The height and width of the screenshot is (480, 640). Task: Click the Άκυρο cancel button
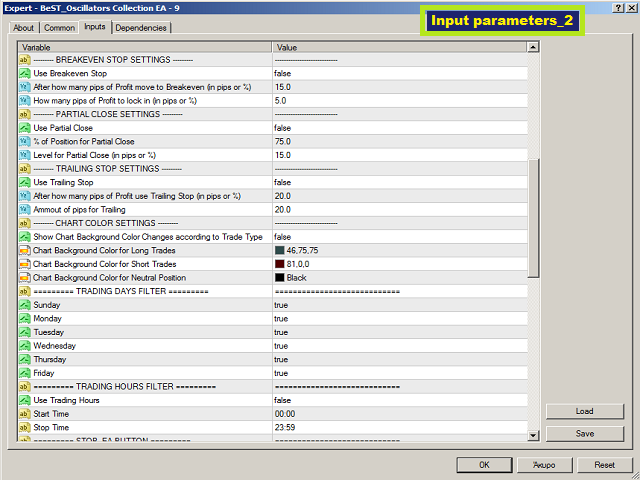[544, 465]
